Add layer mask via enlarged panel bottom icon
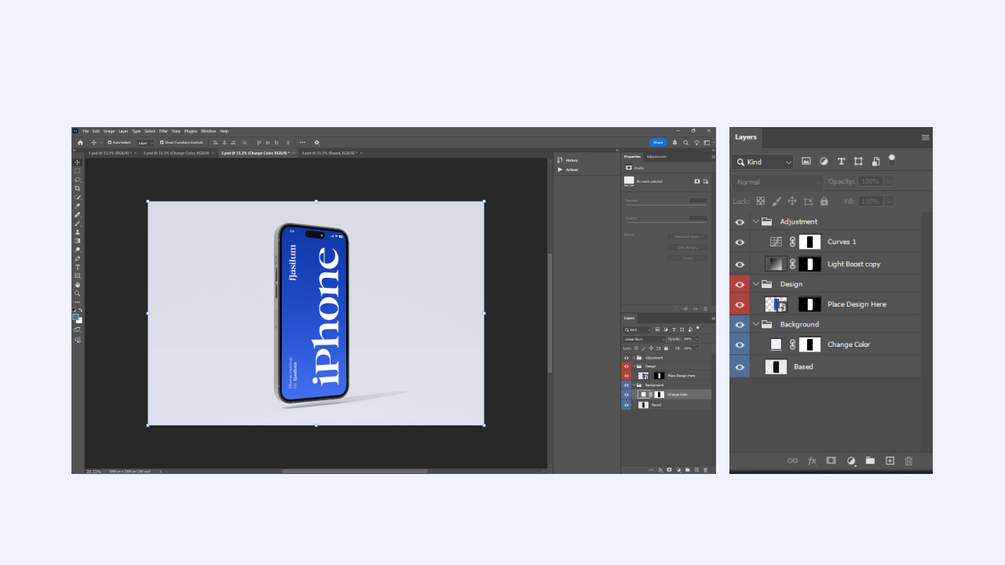Image resolution: width=1005 pixels, height=565 pixels. [x=831, y=461]
